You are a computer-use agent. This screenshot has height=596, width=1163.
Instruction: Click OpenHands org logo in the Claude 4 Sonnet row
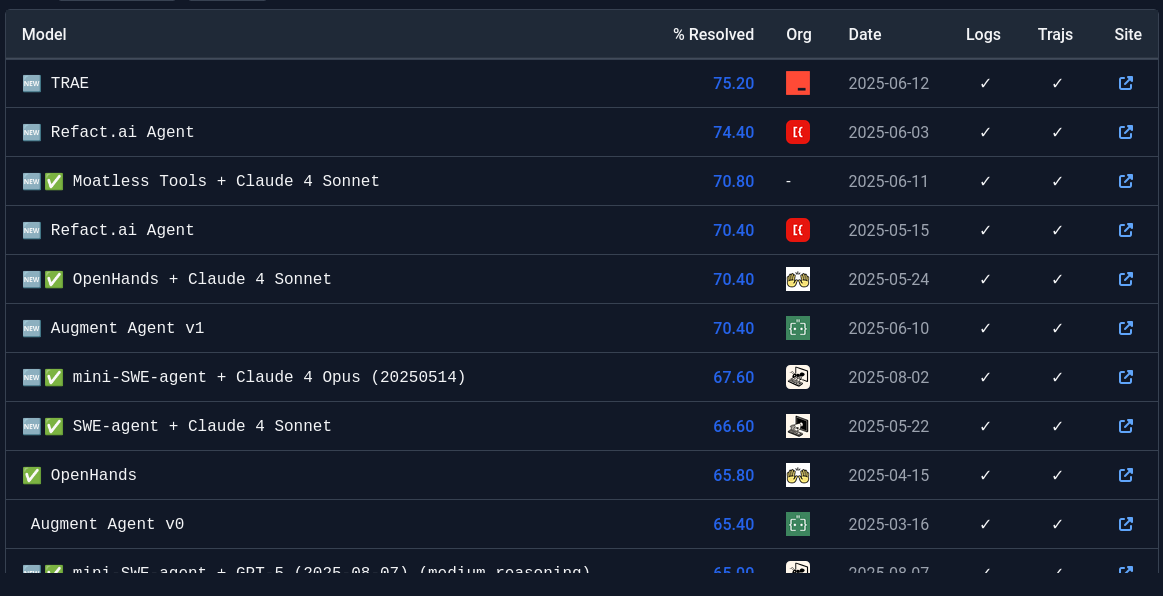(x=798, y=279)
